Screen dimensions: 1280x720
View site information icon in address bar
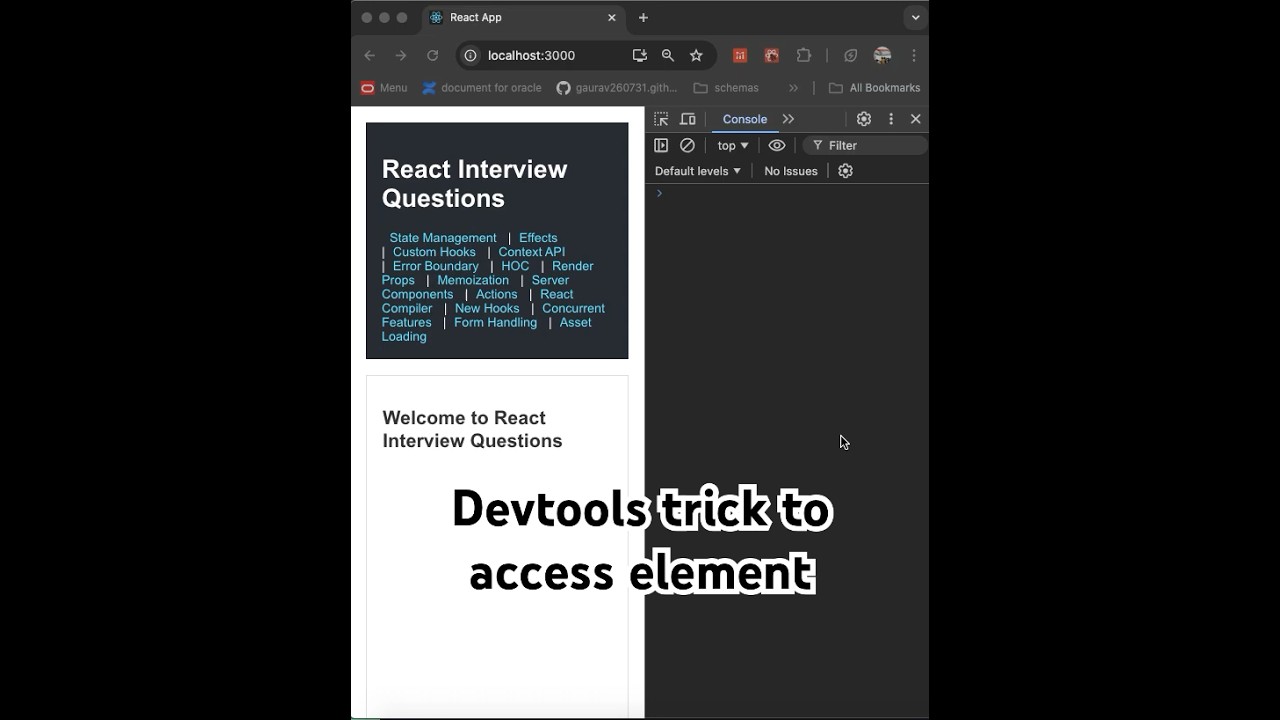(471, 56)
